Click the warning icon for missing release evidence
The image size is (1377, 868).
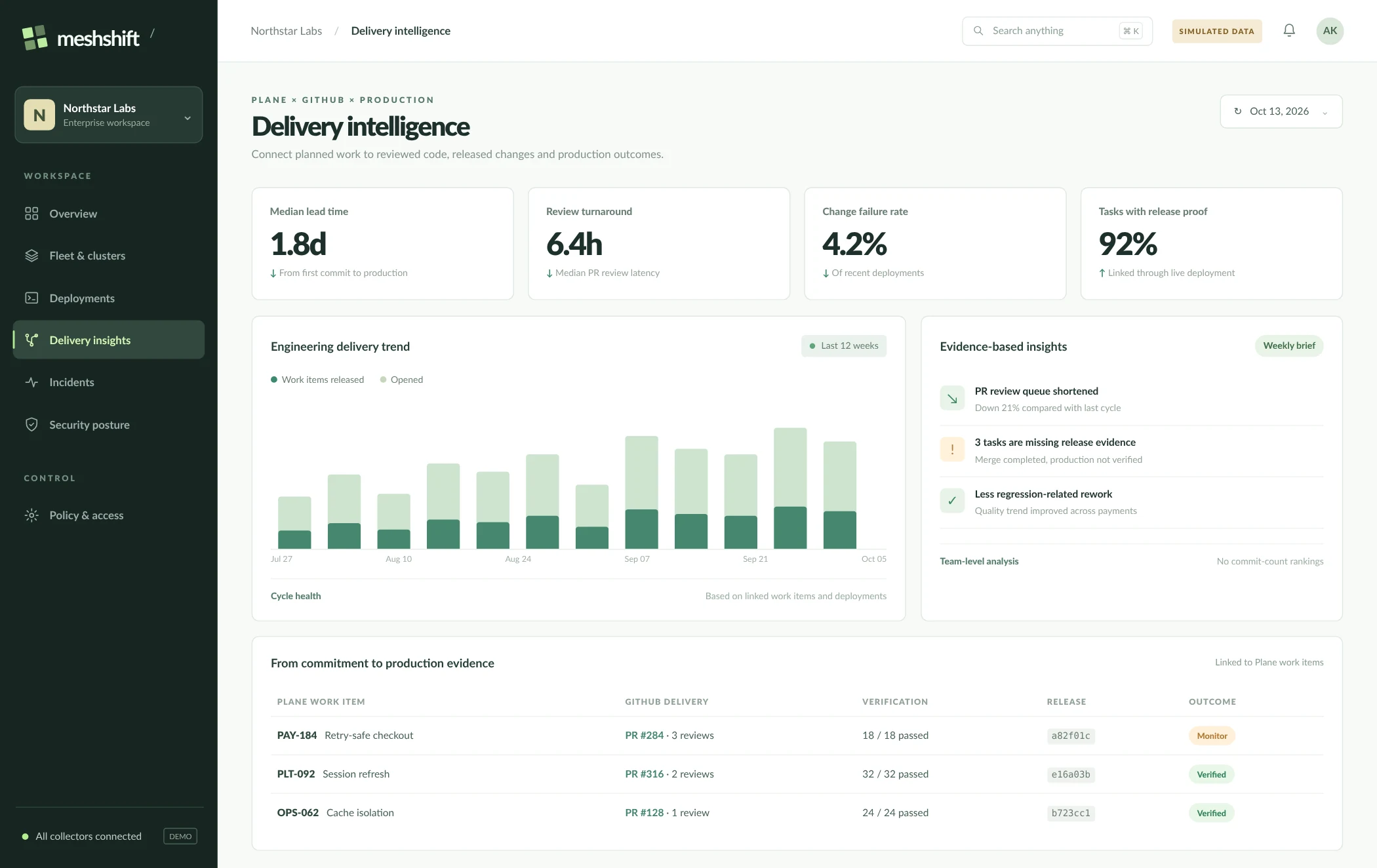click(x=952, y=450)
